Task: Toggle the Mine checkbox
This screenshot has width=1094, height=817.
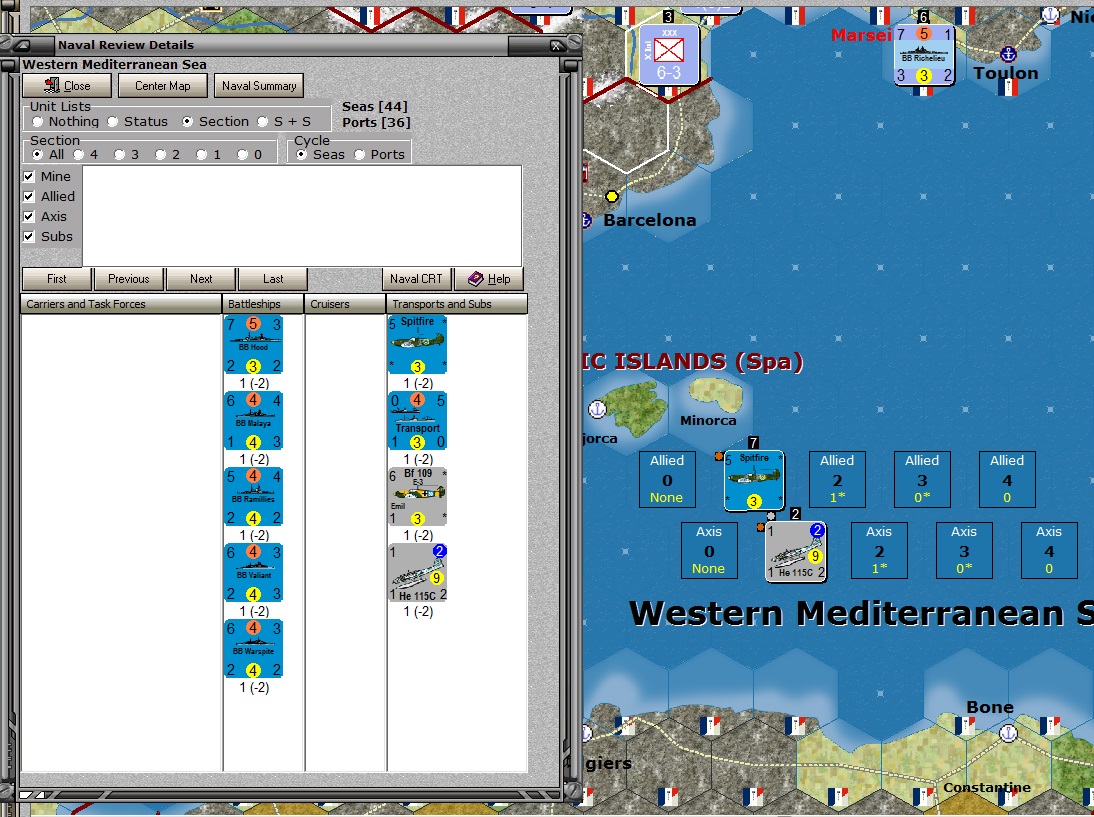Action: (x=29, y=177)
